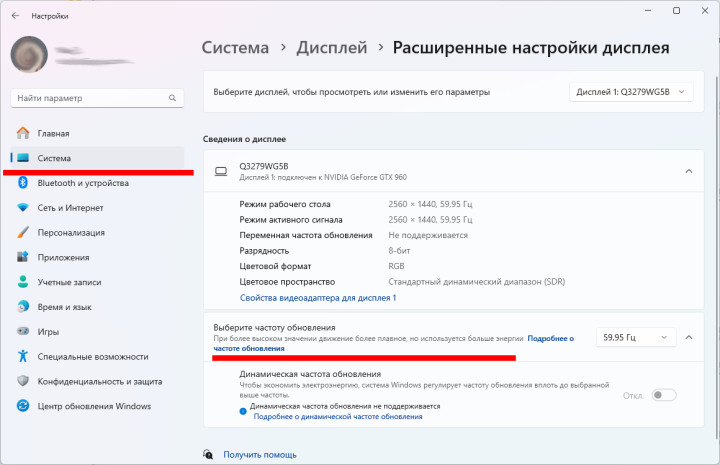Click Дисплей in the breadcrumb
720x465 pixels.
335,47
